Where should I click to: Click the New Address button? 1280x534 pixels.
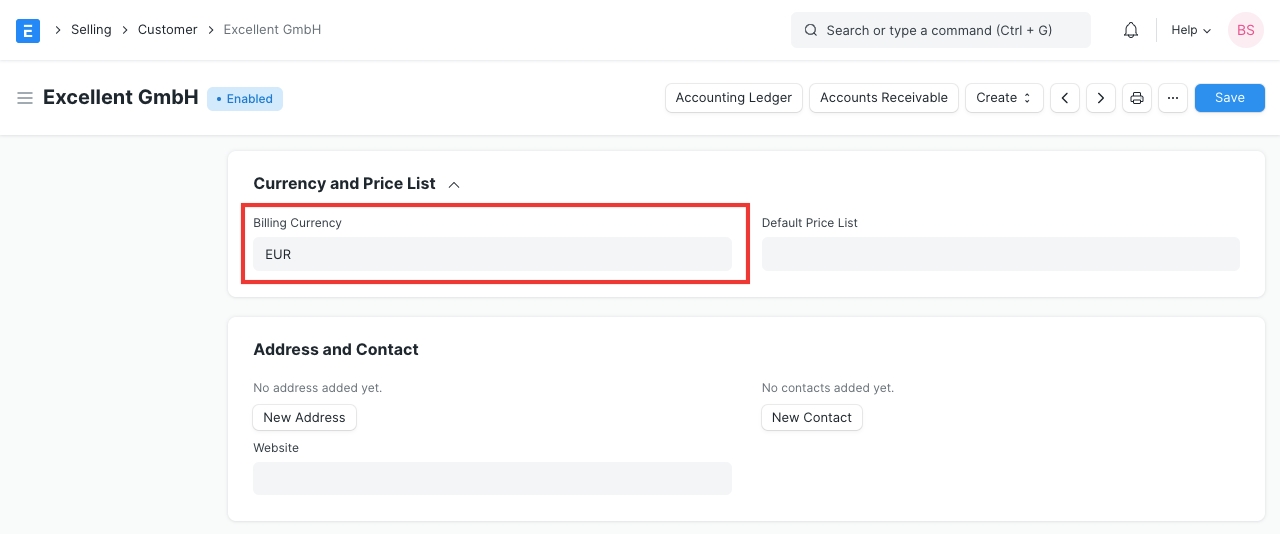tap(304, 418)
